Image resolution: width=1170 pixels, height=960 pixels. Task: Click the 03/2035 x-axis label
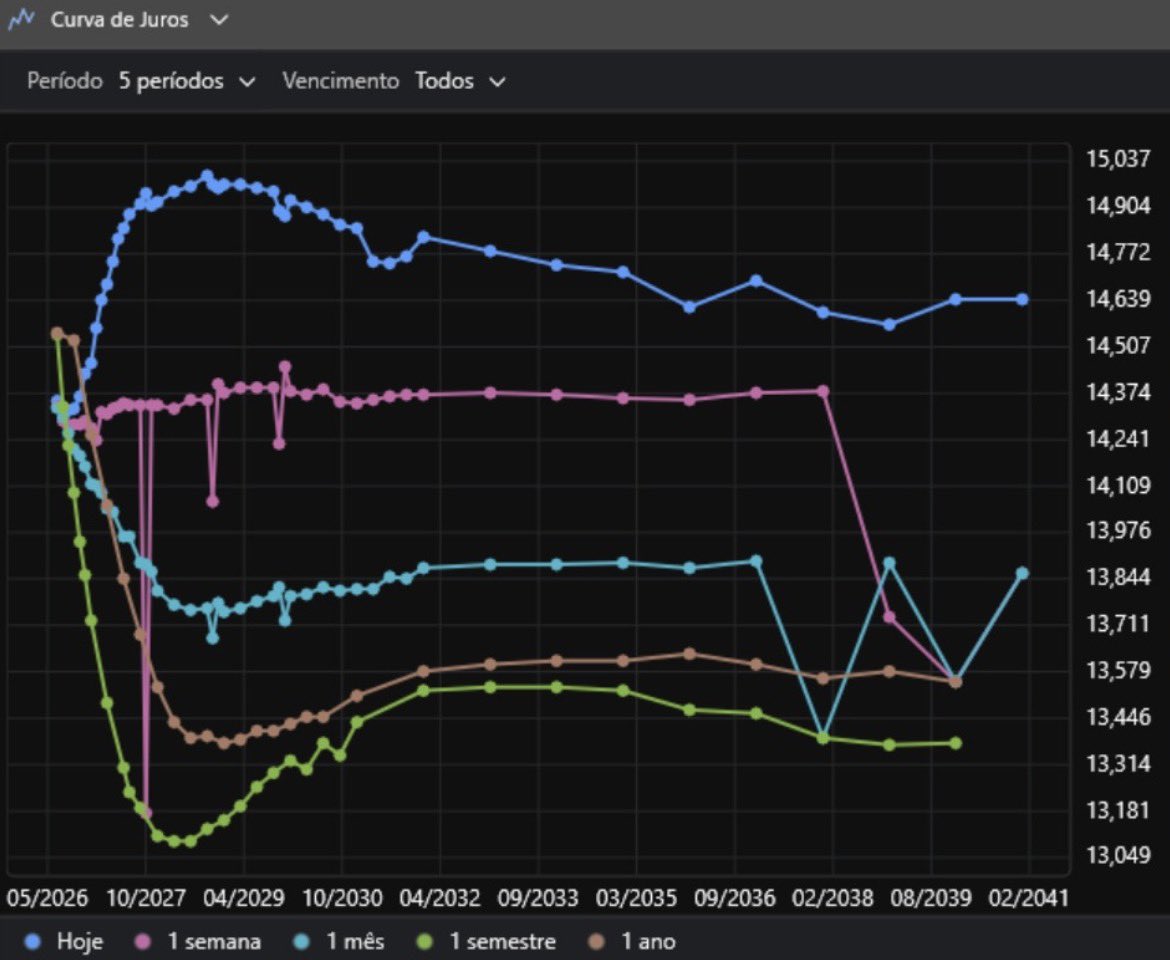[x=636, y=897]
